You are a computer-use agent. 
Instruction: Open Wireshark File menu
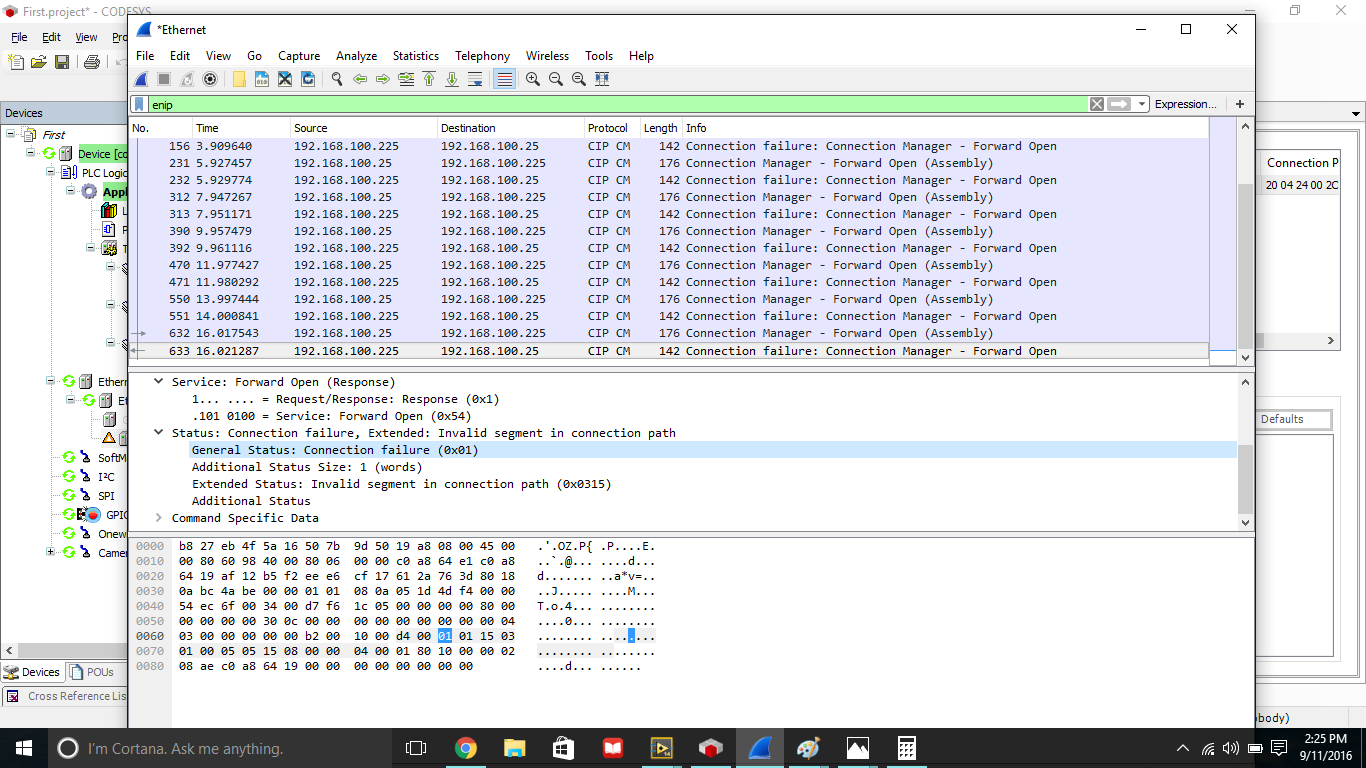click(x=145, y=56)
